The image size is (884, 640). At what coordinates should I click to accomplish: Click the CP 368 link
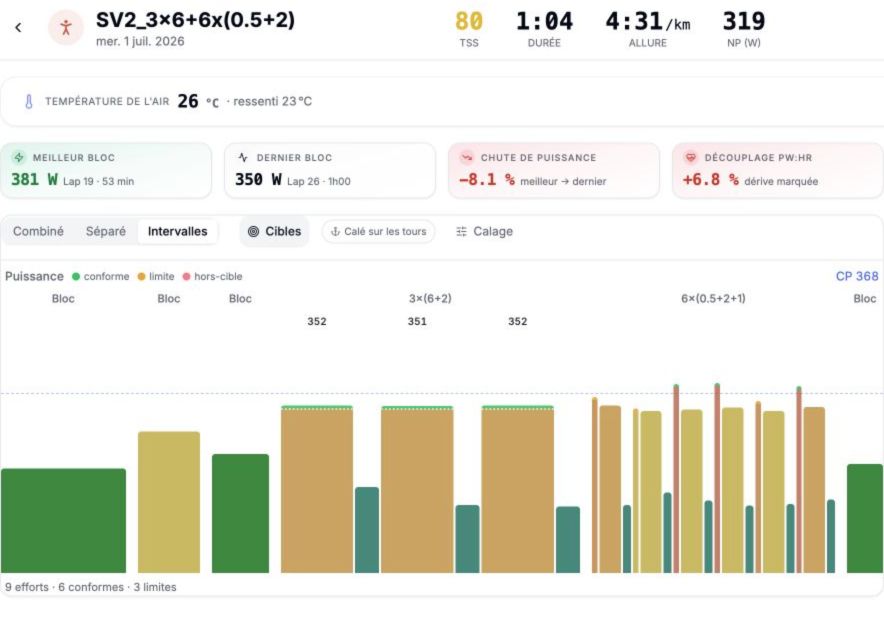click(x=857, y=276)
